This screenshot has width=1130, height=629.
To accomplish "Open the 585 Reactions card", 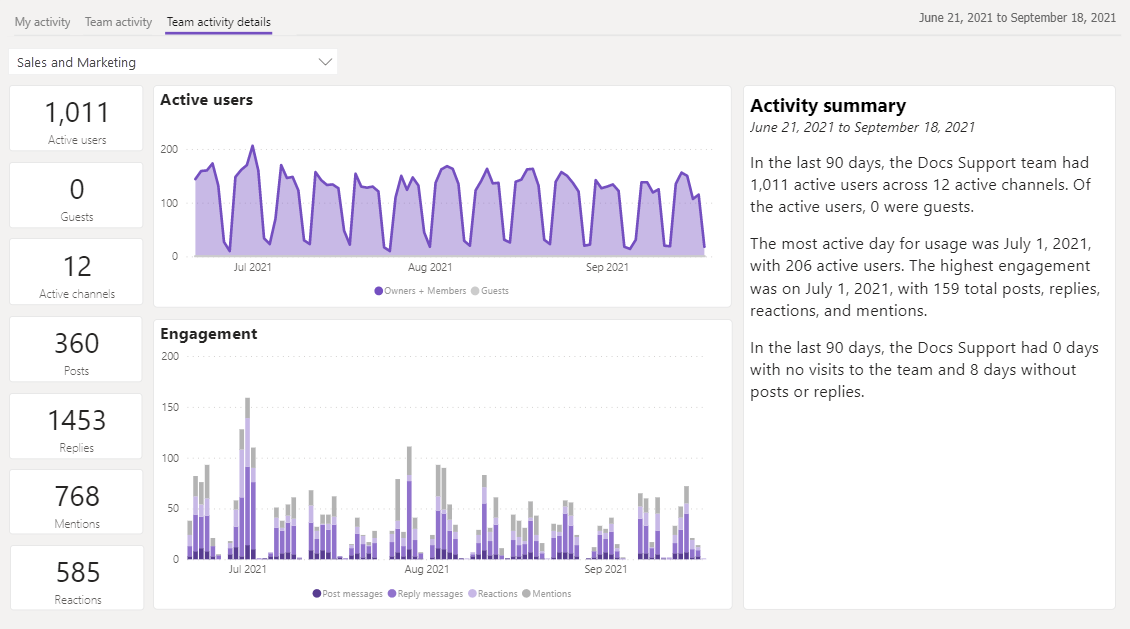I will point(76,578).
